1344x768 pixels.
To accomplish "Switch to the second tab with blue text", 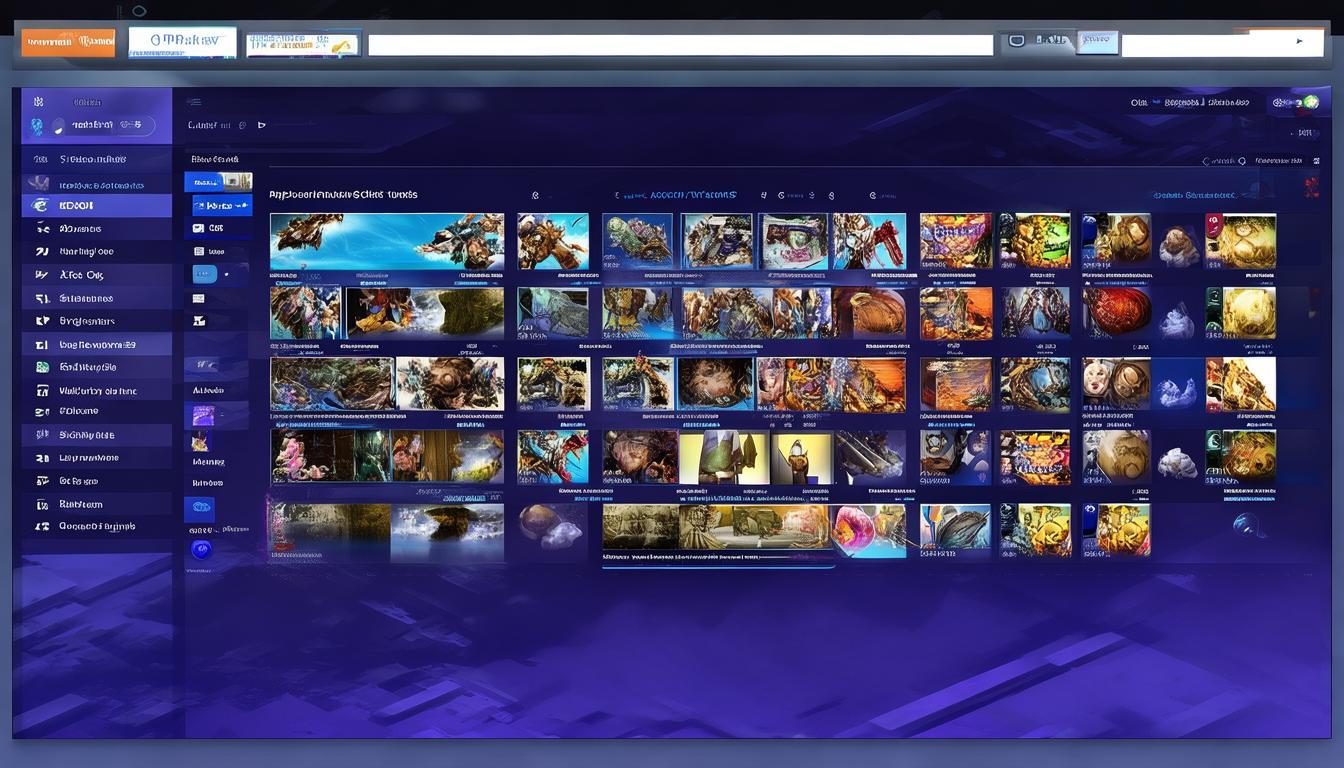I will (183, 42).
